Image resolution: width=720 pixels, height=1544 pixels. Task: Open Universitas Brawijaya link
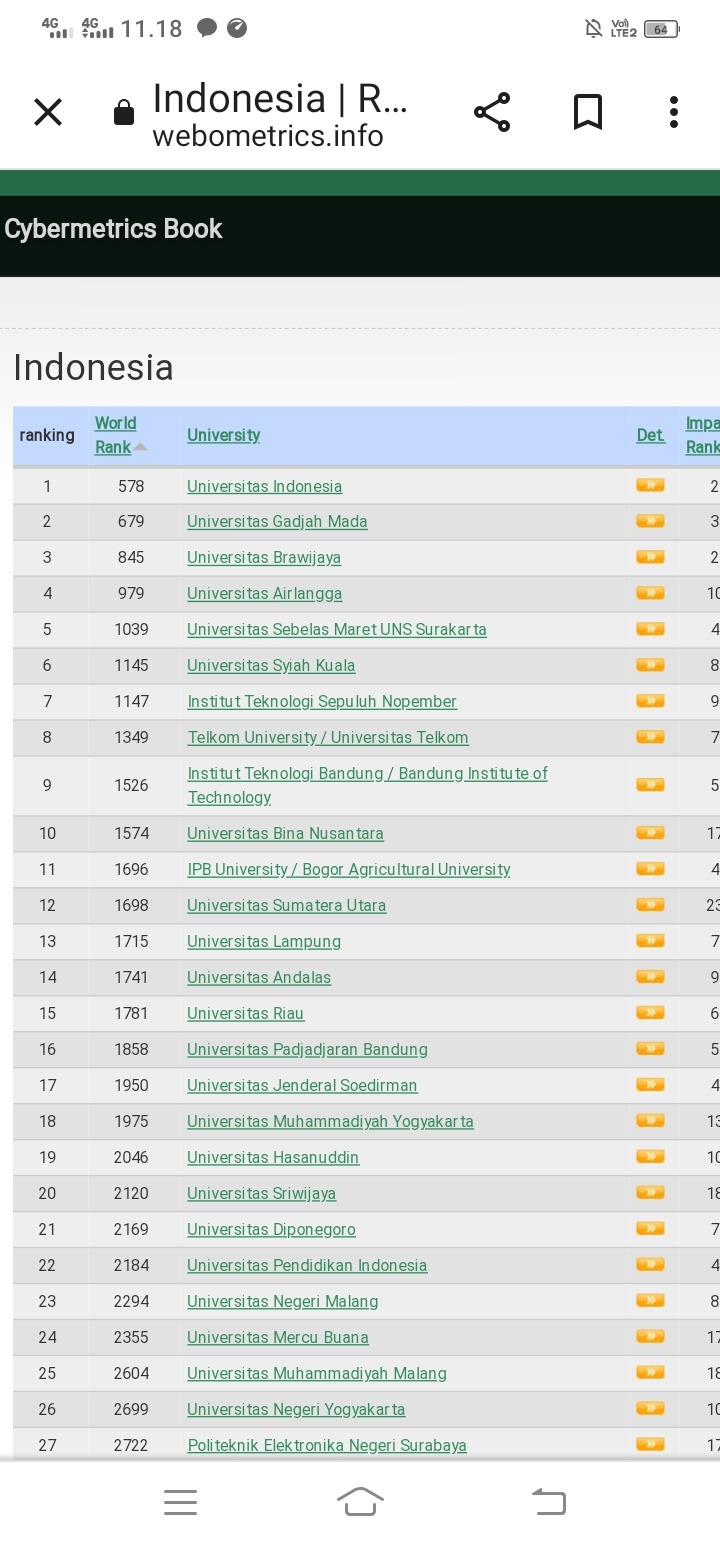point(264,557)
